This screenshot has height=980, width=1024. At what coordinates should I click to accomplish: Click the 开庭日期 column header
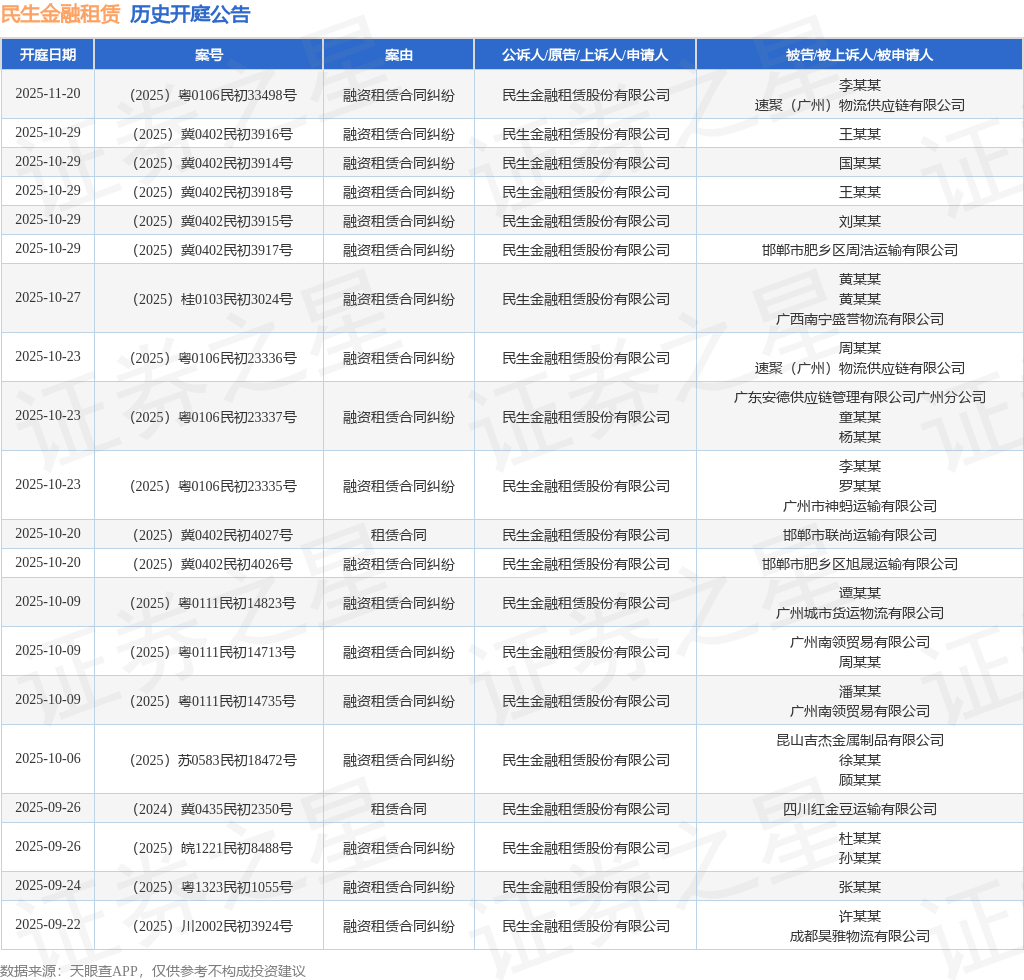[x=48, y=55]
